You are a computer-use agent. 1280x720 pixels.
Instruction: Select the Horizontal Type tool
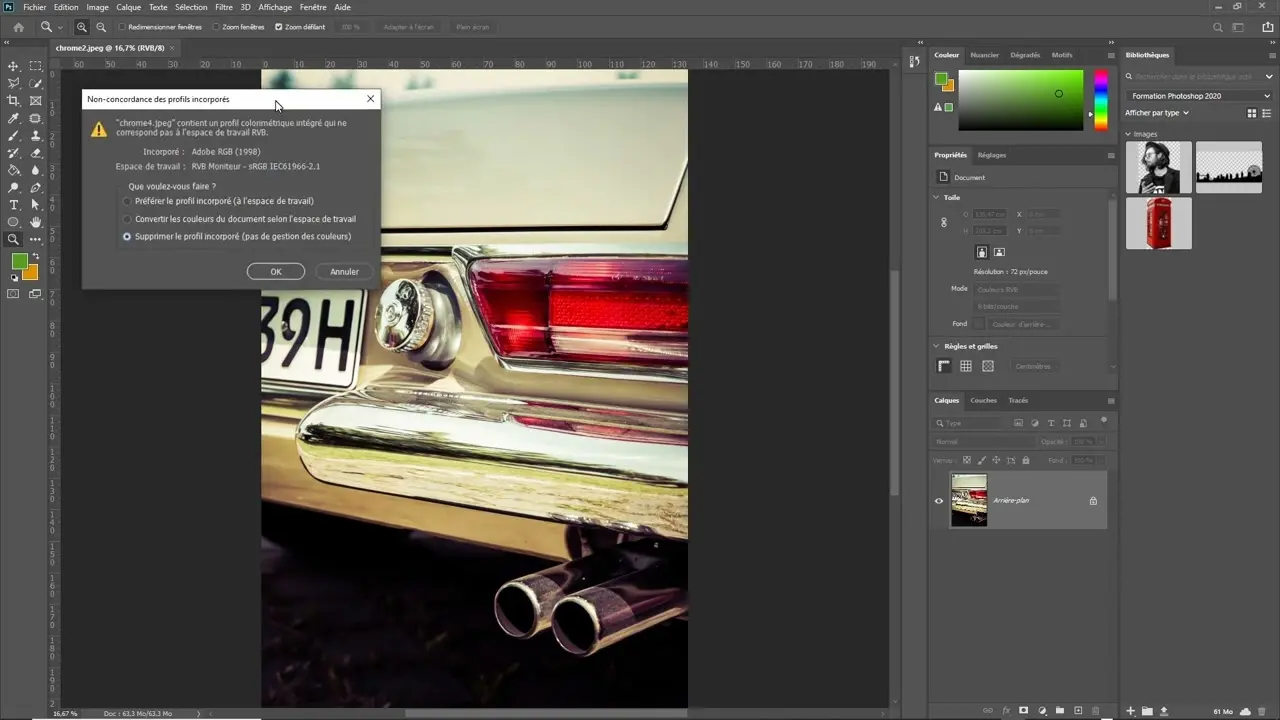coord(13,205)
